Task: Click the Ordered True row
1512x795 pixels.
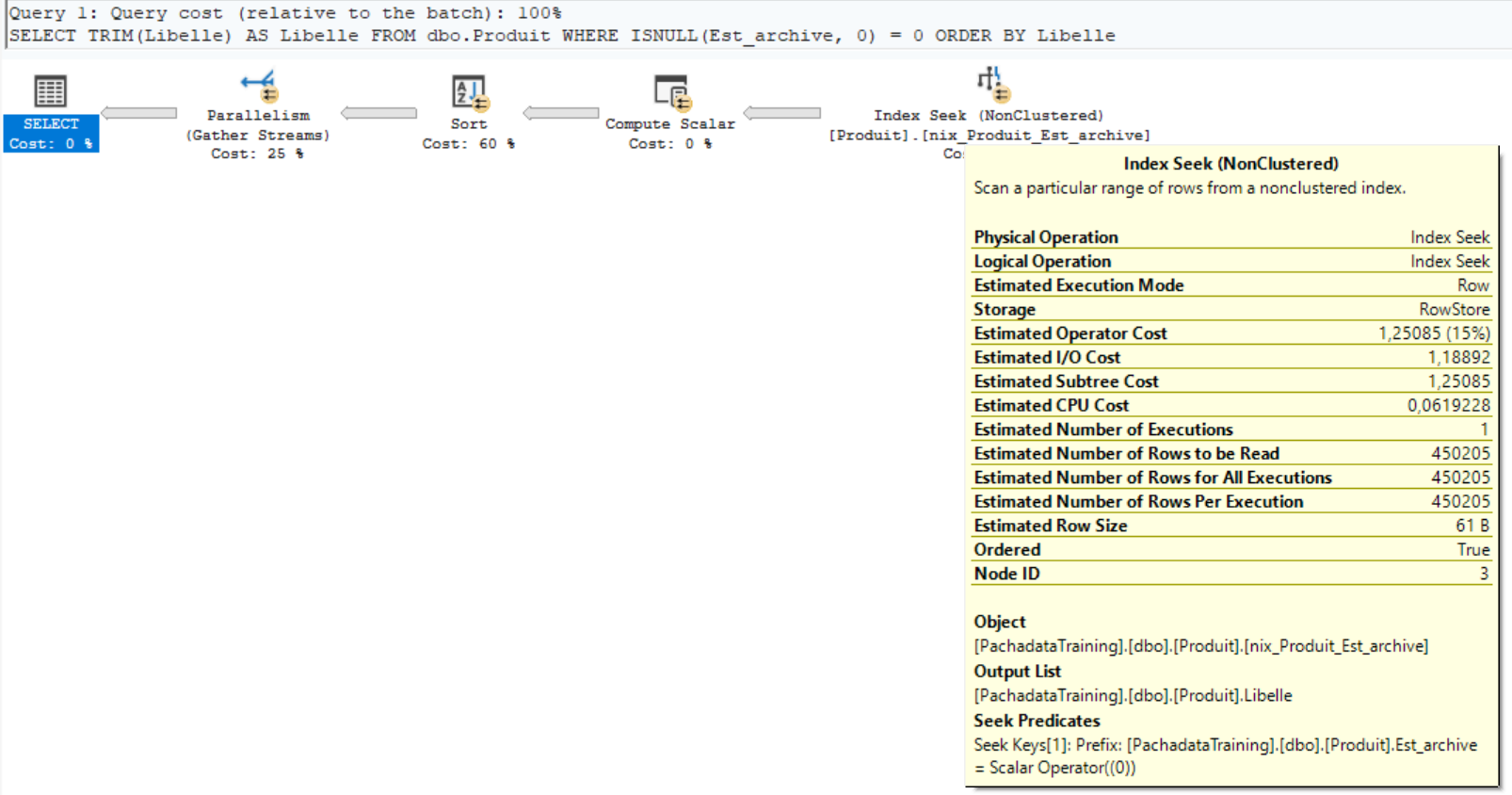Action: pyautogui.click(x=1231, y=549)
